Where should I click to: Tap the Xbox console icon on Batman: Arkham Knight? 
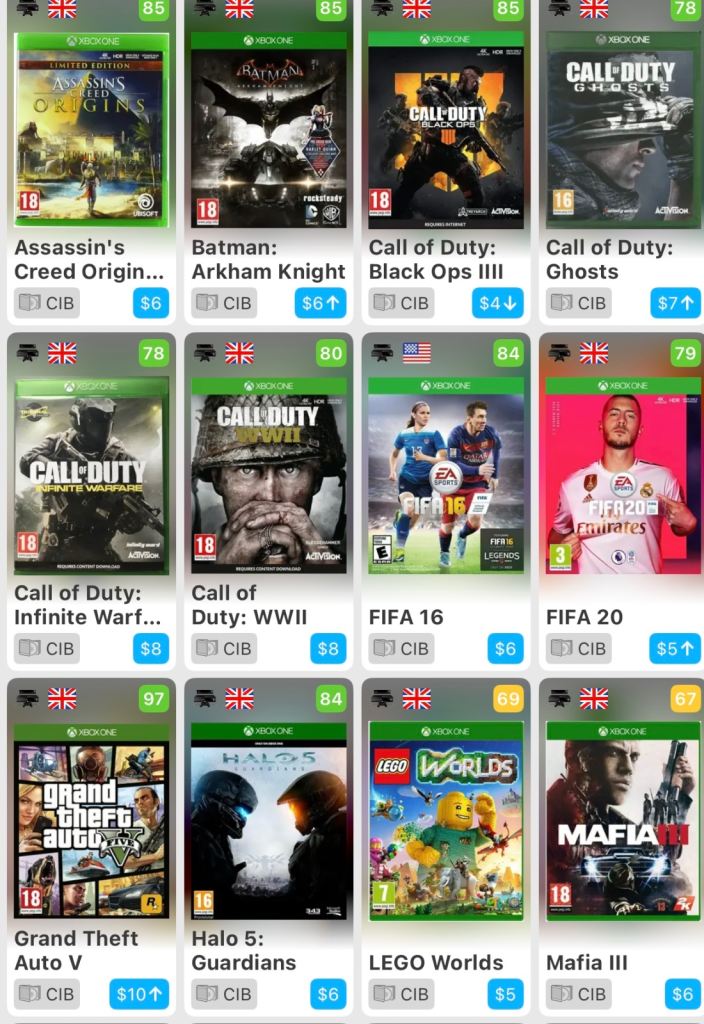coord(205,8)
